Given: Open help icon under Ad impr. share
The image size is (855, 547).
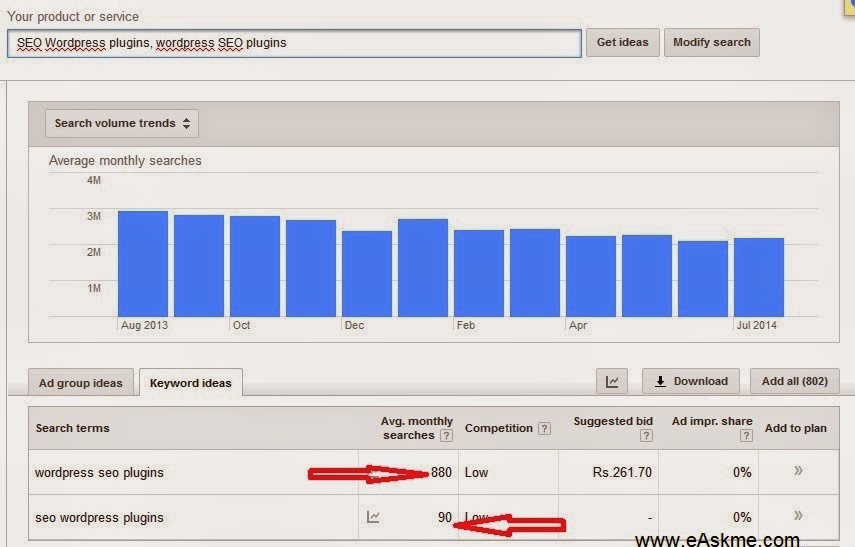Looking at the screenshot, I should pyautogui.click(x=746, y=435).
